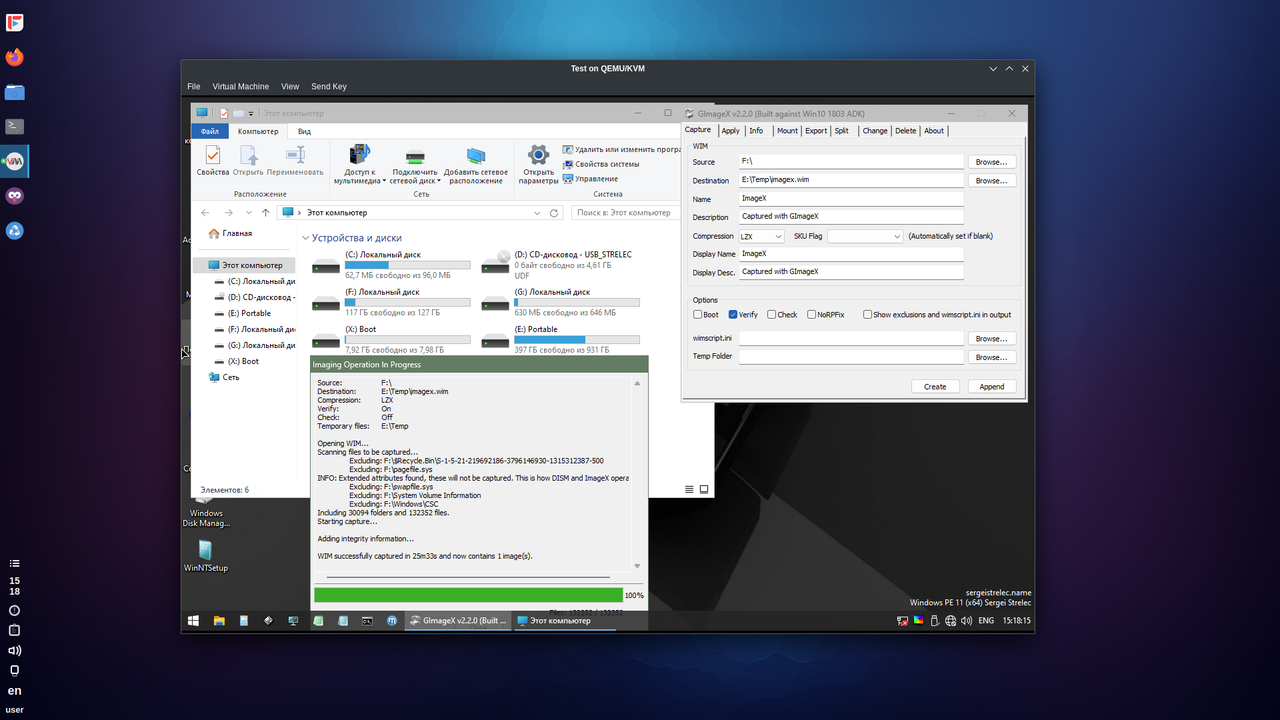The width and height of the screenshot is (1280, 720).
Task: Click Browse button for Temp Folder
Action: 991,357
